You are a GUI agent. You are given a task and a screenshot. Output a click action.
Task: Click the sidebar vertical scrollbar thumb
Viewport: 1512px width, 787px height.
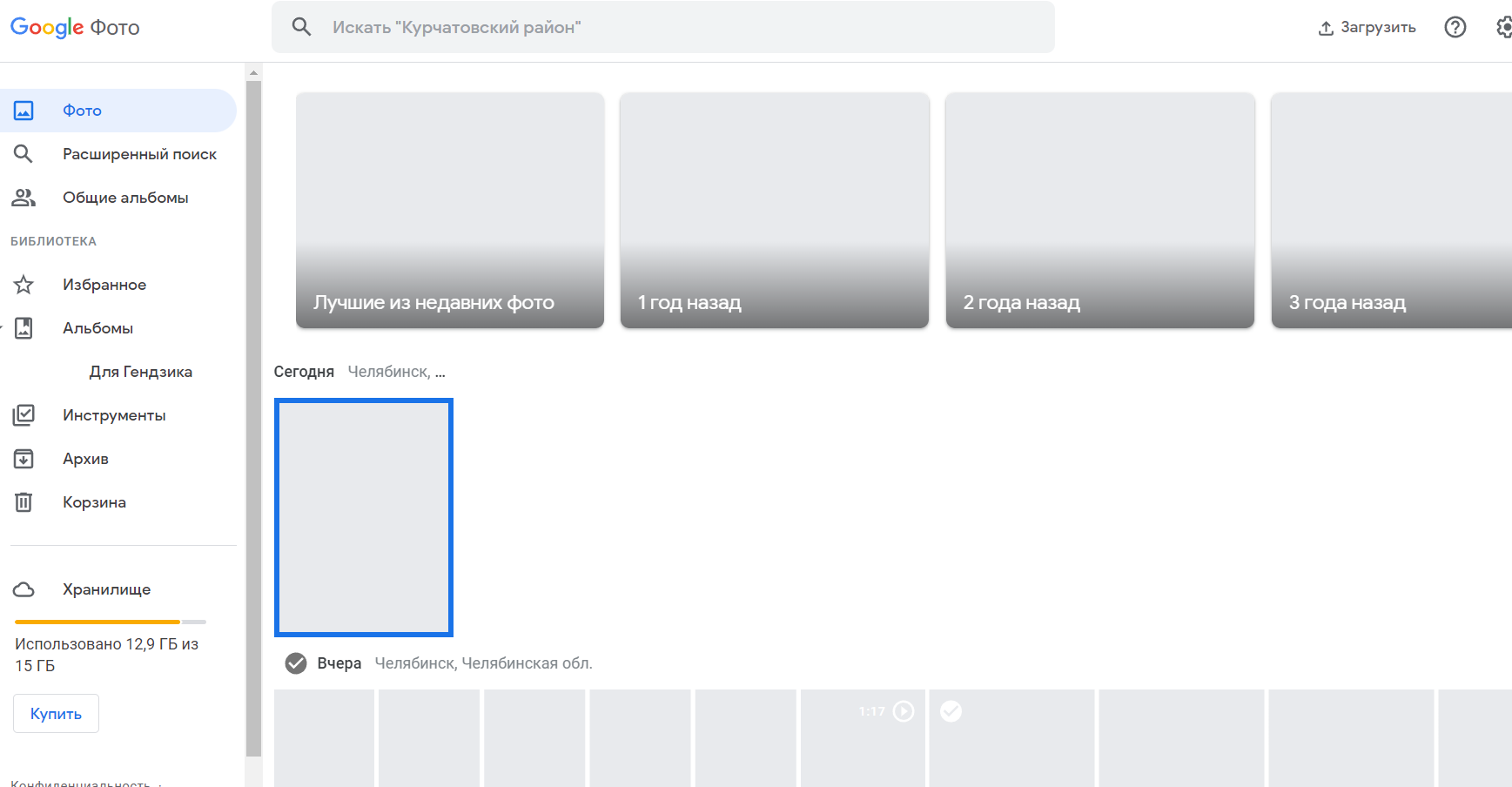click(x=253, y=419)
